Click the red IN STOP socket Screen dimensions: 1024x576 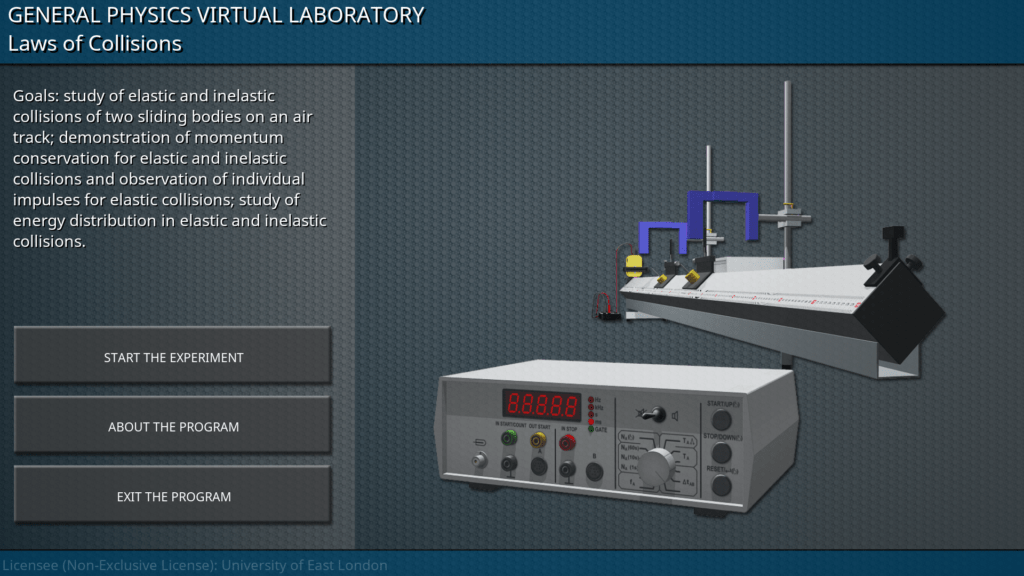(567, 441)
